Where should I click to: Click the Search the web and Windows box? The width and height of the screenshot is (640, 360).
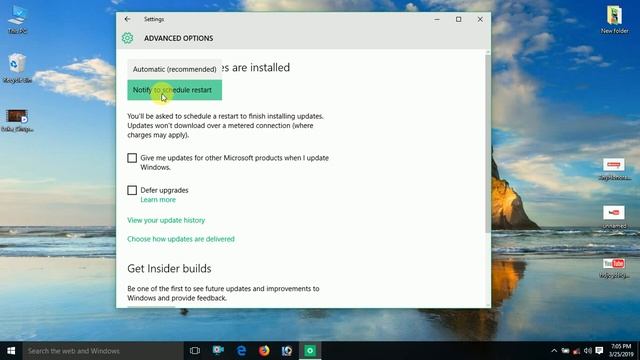103,351
